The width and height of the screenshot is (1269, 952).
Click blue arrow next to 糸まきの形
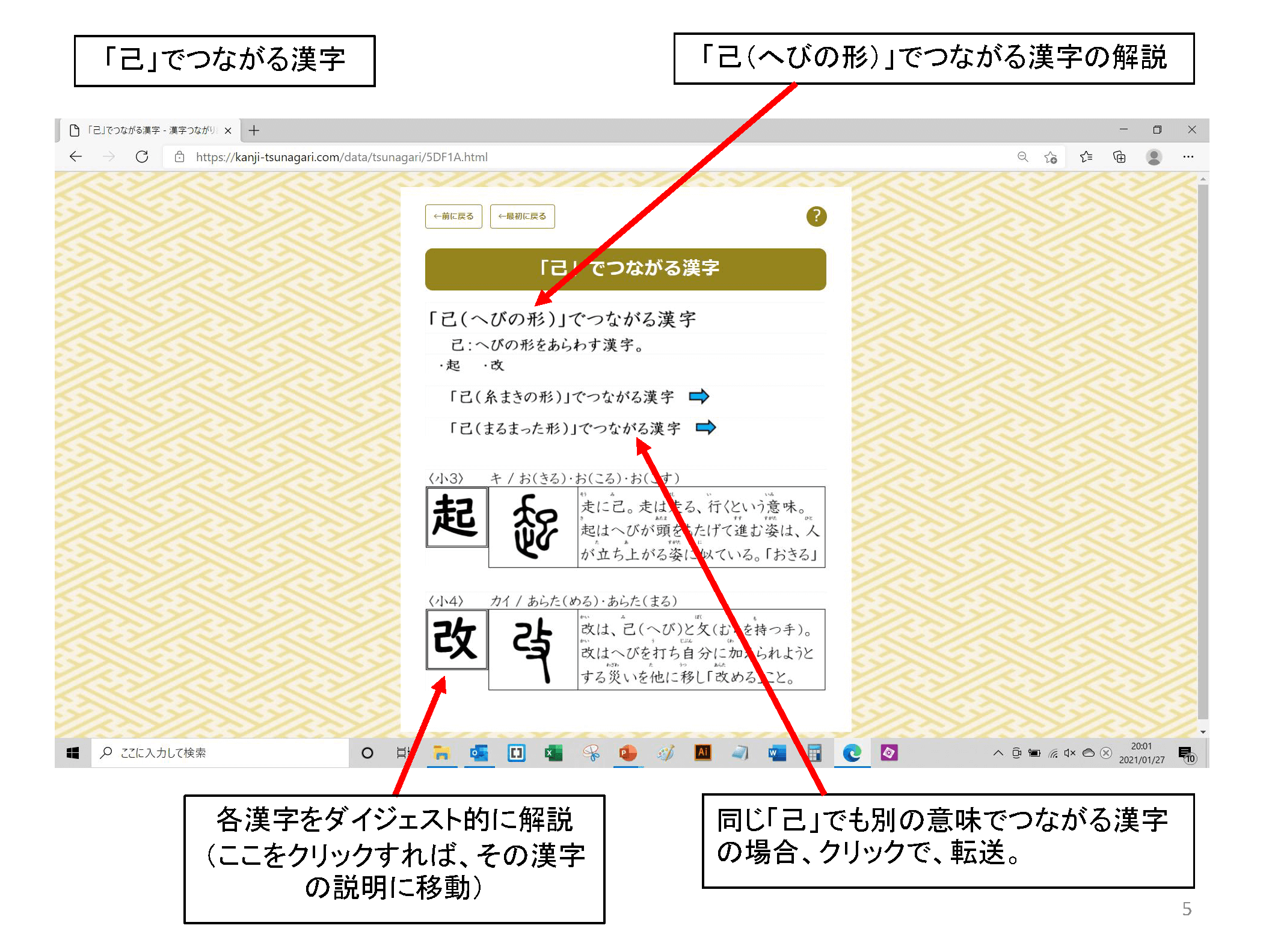699,396
